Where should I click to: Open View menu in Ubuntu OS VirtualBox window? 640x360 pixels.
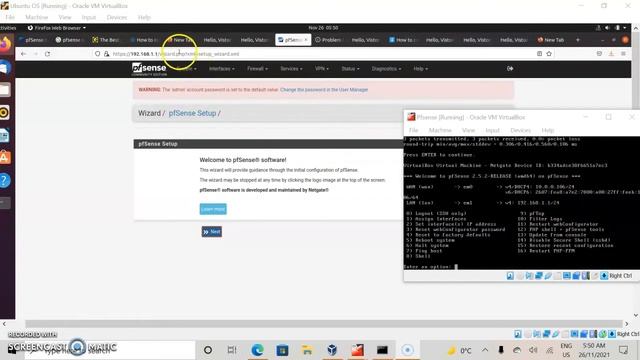[64, 17]
